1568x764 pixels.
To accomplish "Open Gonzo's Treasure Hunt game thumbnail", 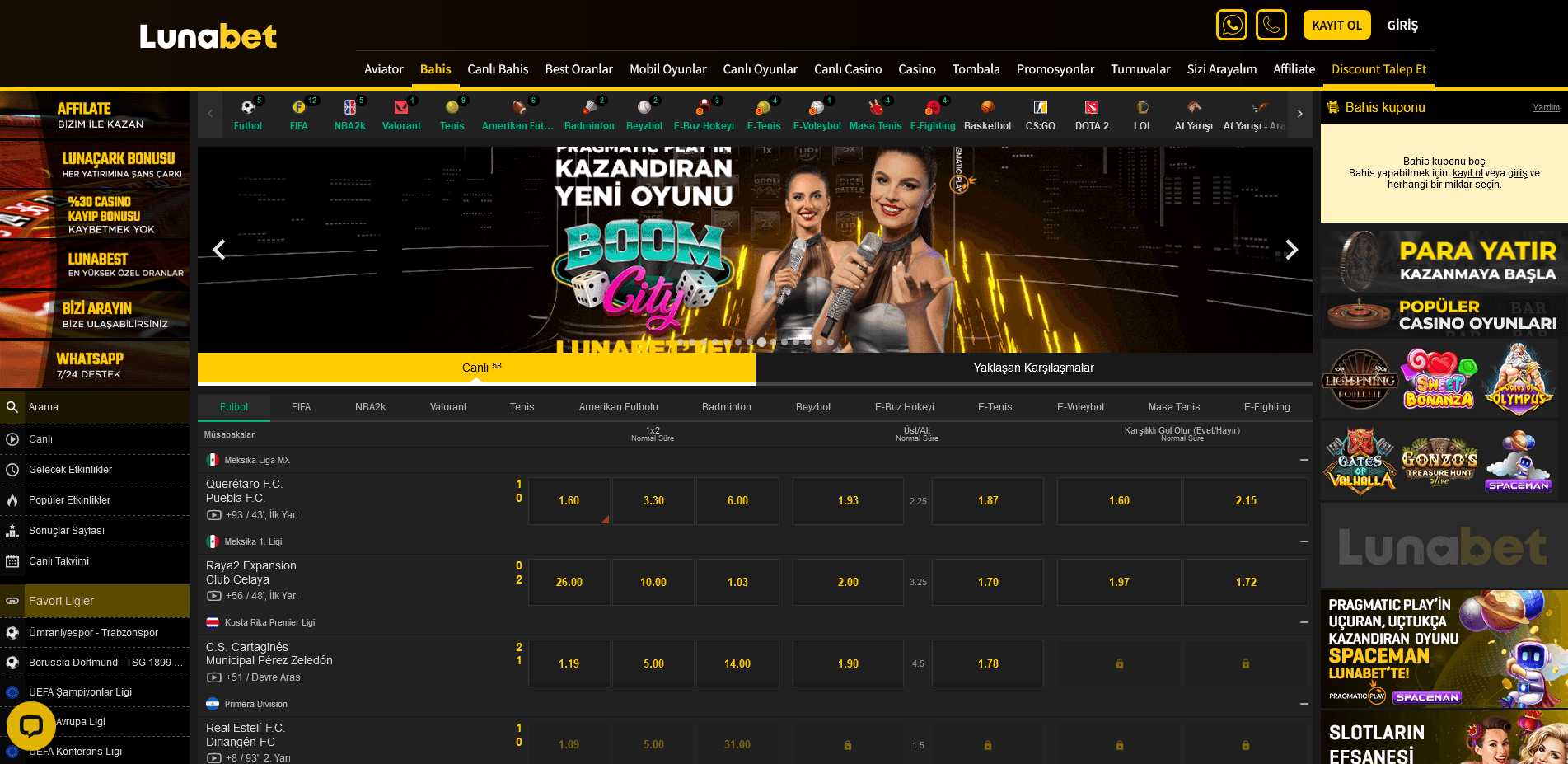I will (1439, 462).
